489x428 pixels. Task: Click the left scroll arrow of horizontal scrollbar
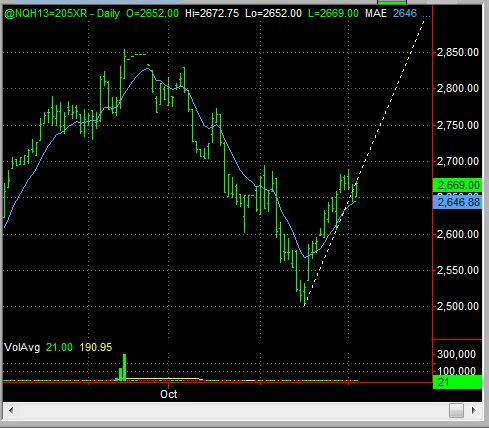pos(11,410)
